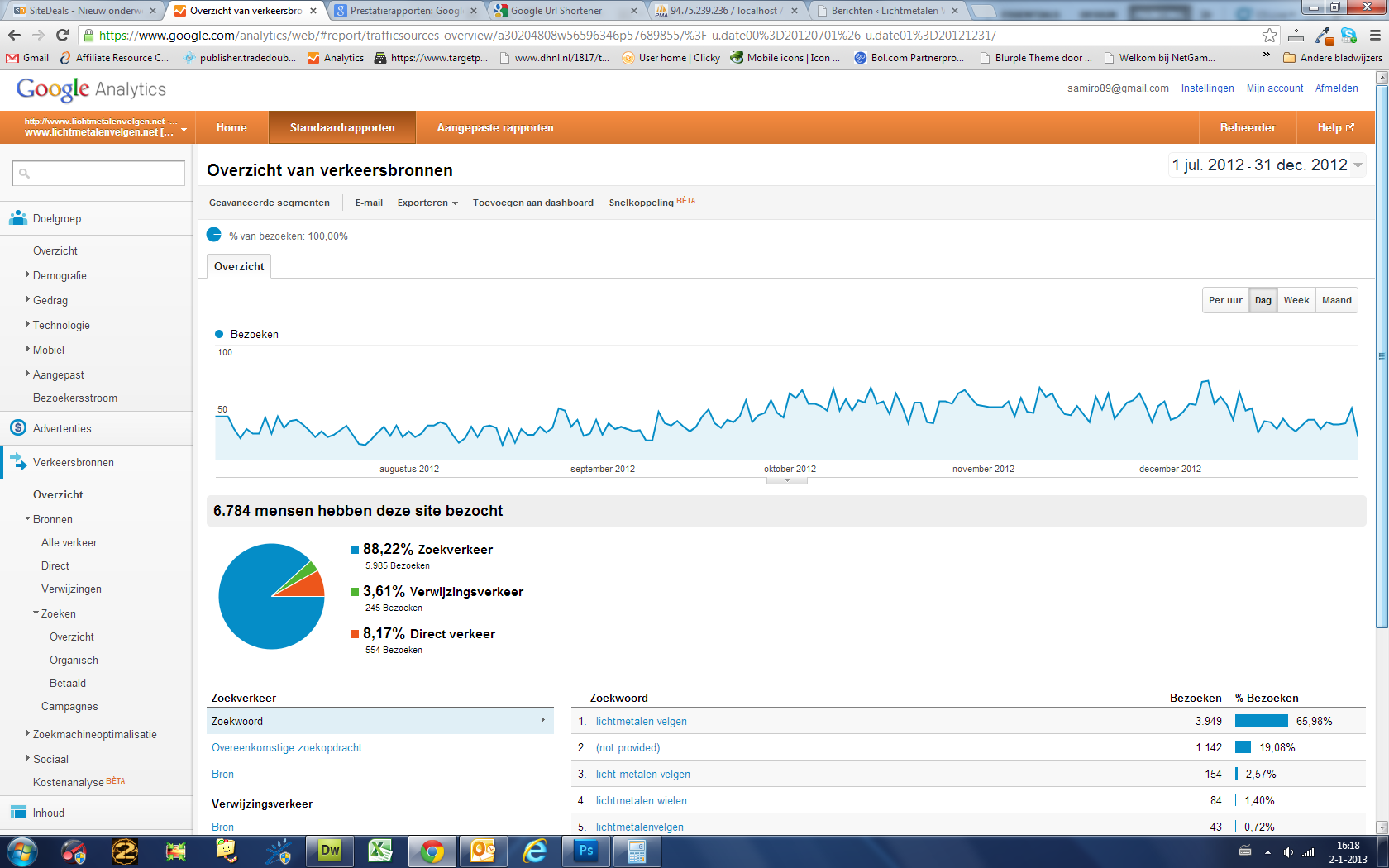The height and width of the screenshot is (868, 1389).
Task: Open the date range dropdown
Action: 1358,165
